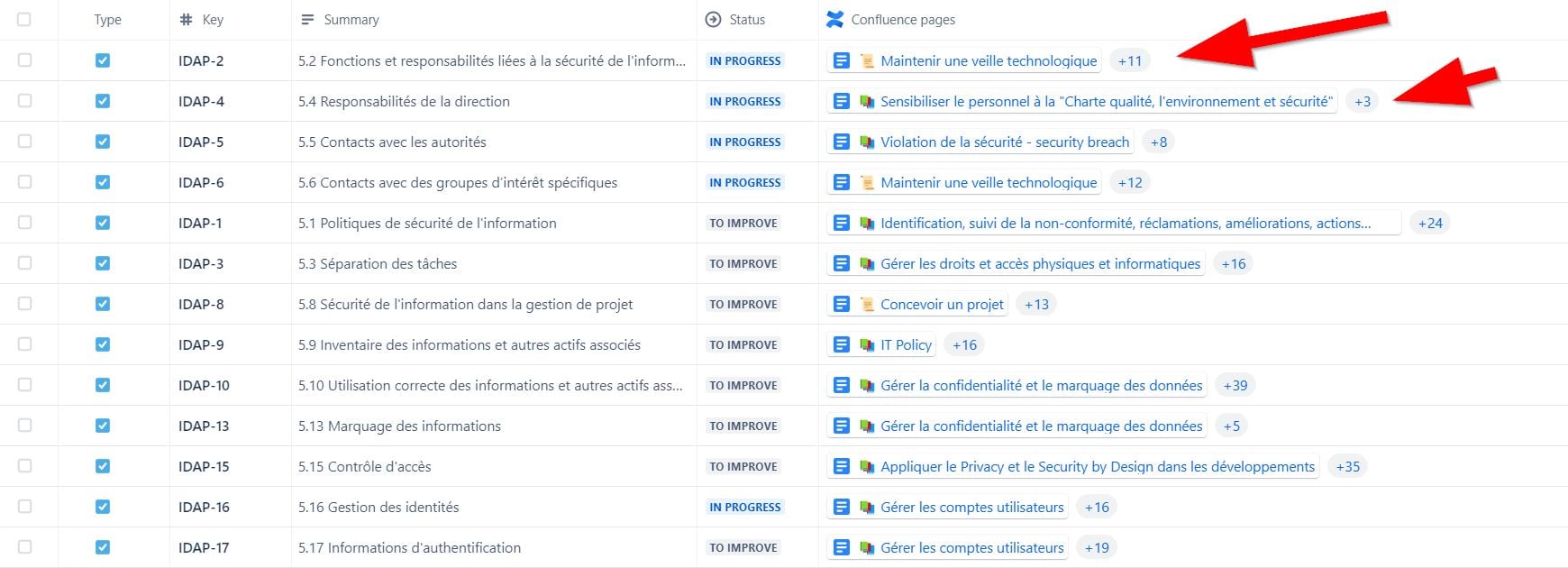
Task: Click summary 5.3 Séparation des tâches
Action: pos(378,263)
